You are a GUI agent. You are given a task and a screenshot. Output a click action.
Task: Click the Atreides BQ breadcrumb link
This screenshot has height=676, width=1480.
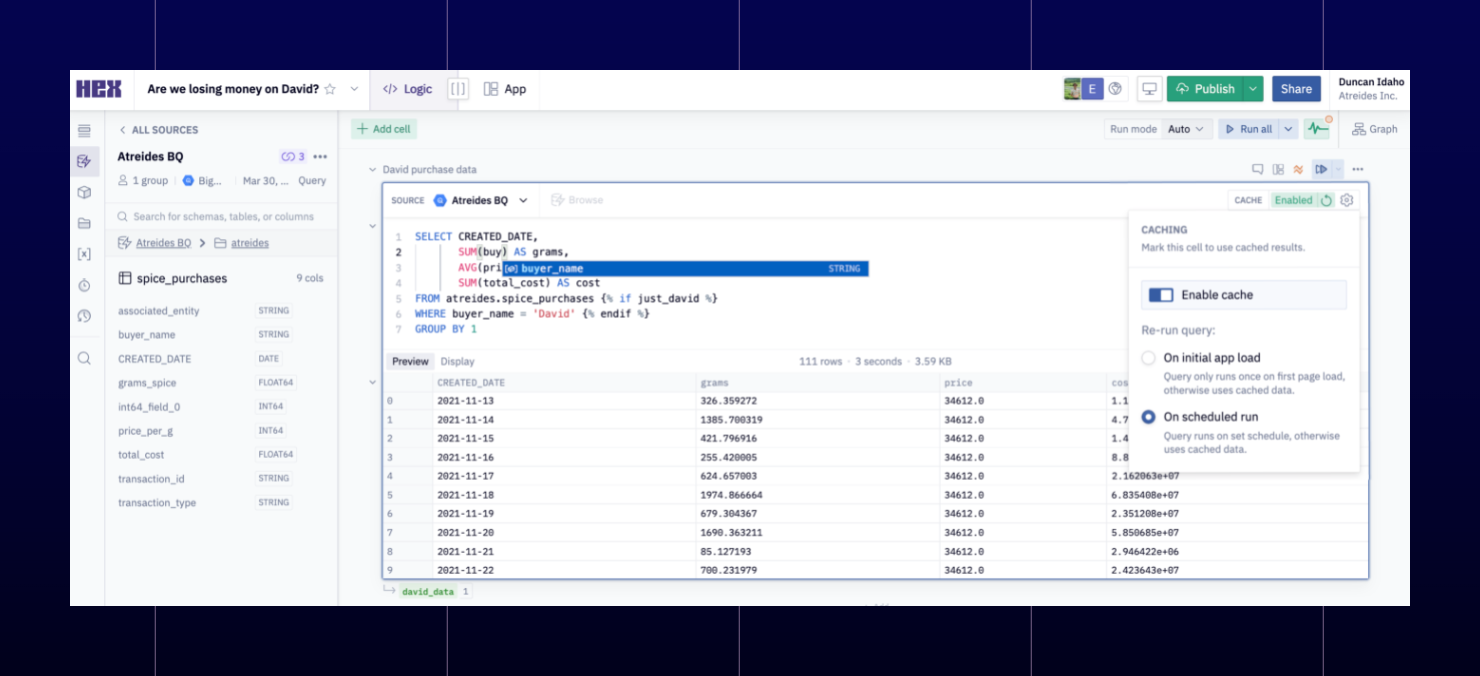pyautogui.click(x=163, y=243)
